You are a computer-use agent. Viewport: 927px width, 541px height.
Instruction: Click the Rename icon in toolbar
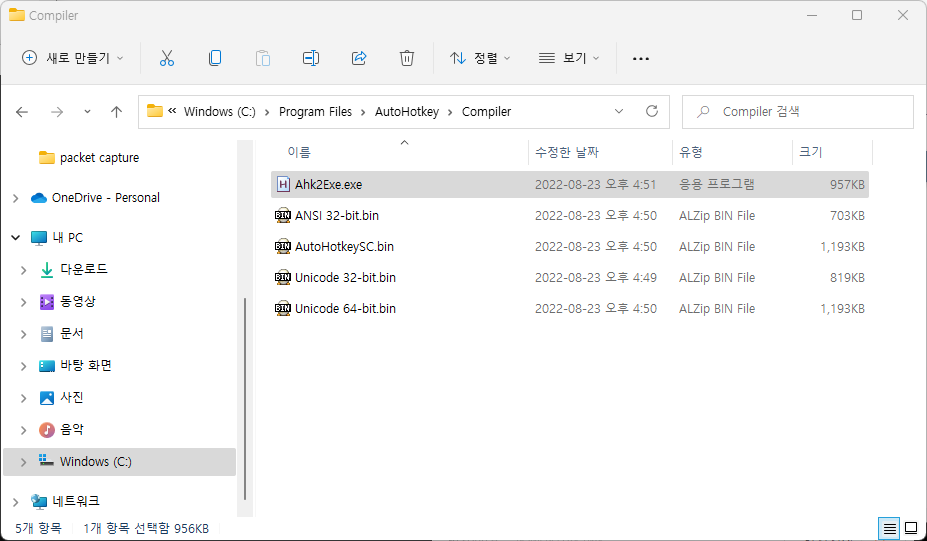point(311,58)
